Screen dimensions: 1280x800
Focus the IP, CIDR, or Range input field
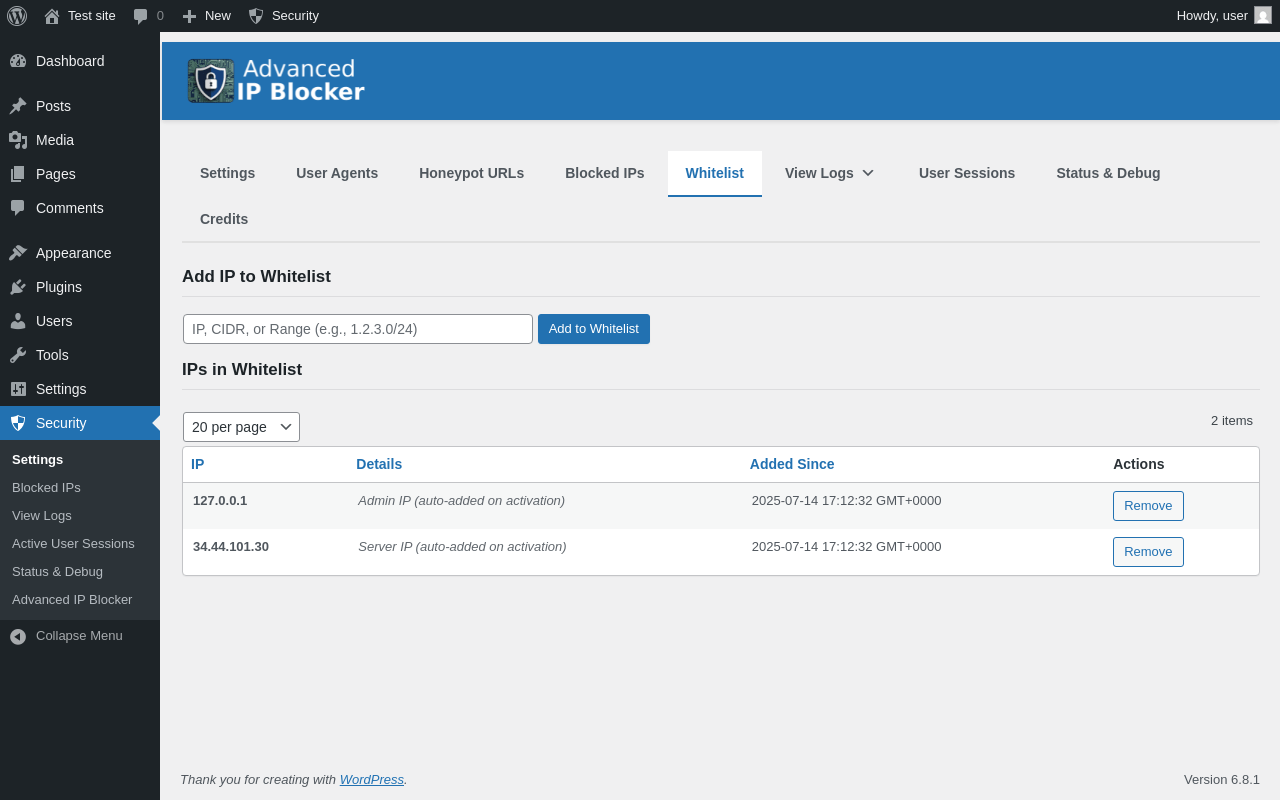click(358, 329)
